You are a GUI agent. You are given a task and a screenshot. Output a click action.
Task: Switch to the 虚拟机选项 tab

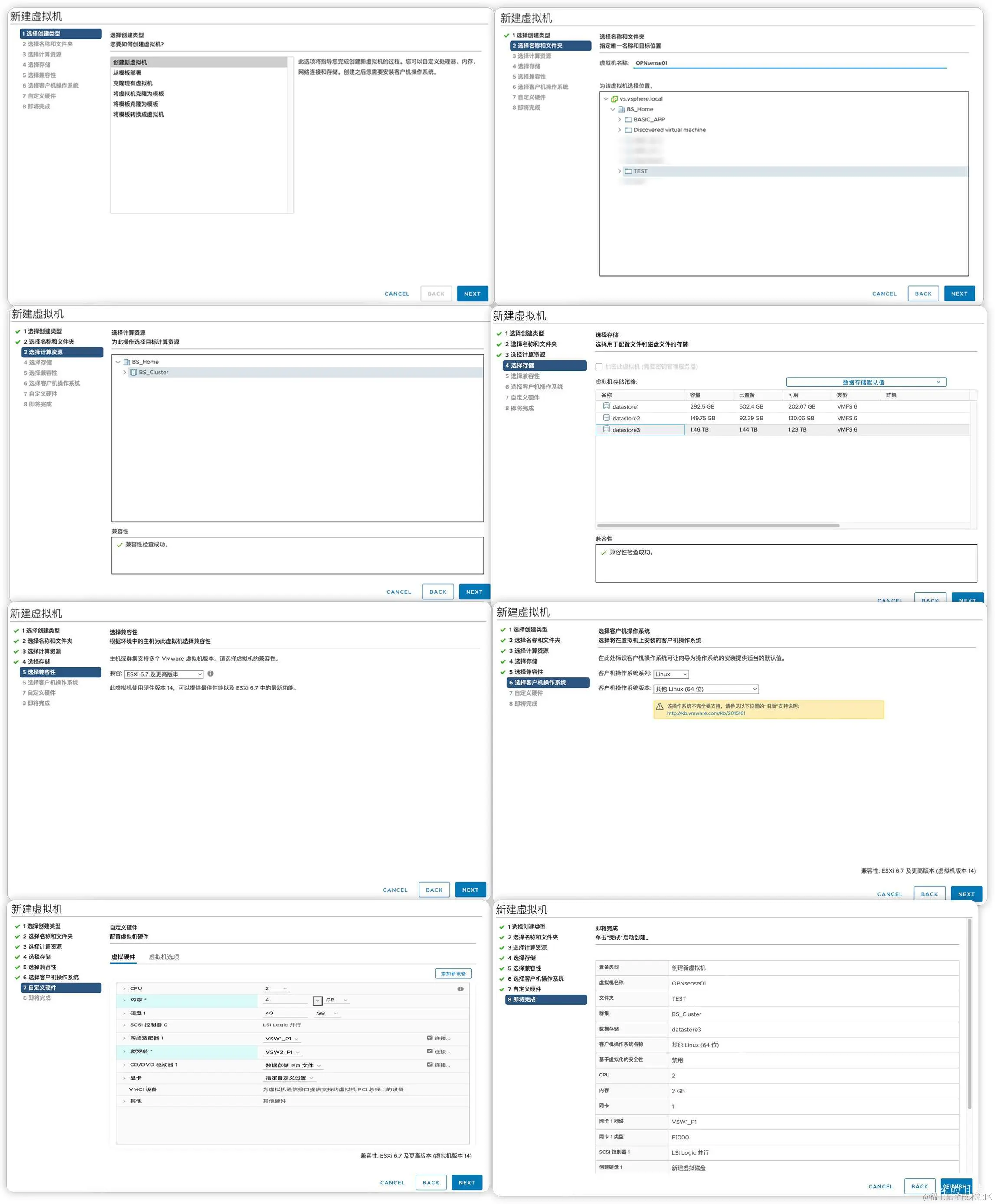point(164,957)
